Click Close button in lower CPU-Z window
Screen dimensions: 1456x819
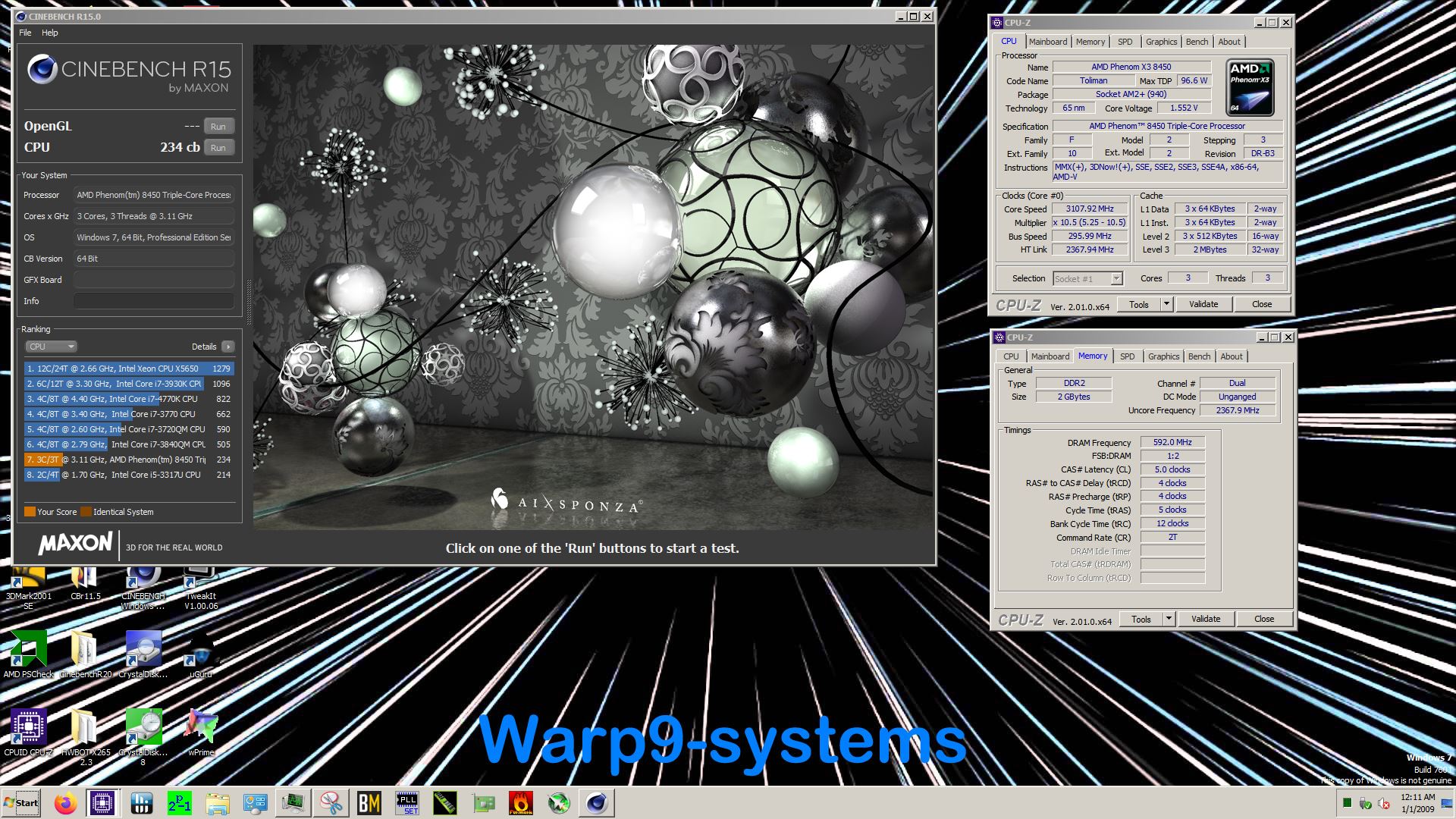pyautogui.click(x=1264, y=619)
